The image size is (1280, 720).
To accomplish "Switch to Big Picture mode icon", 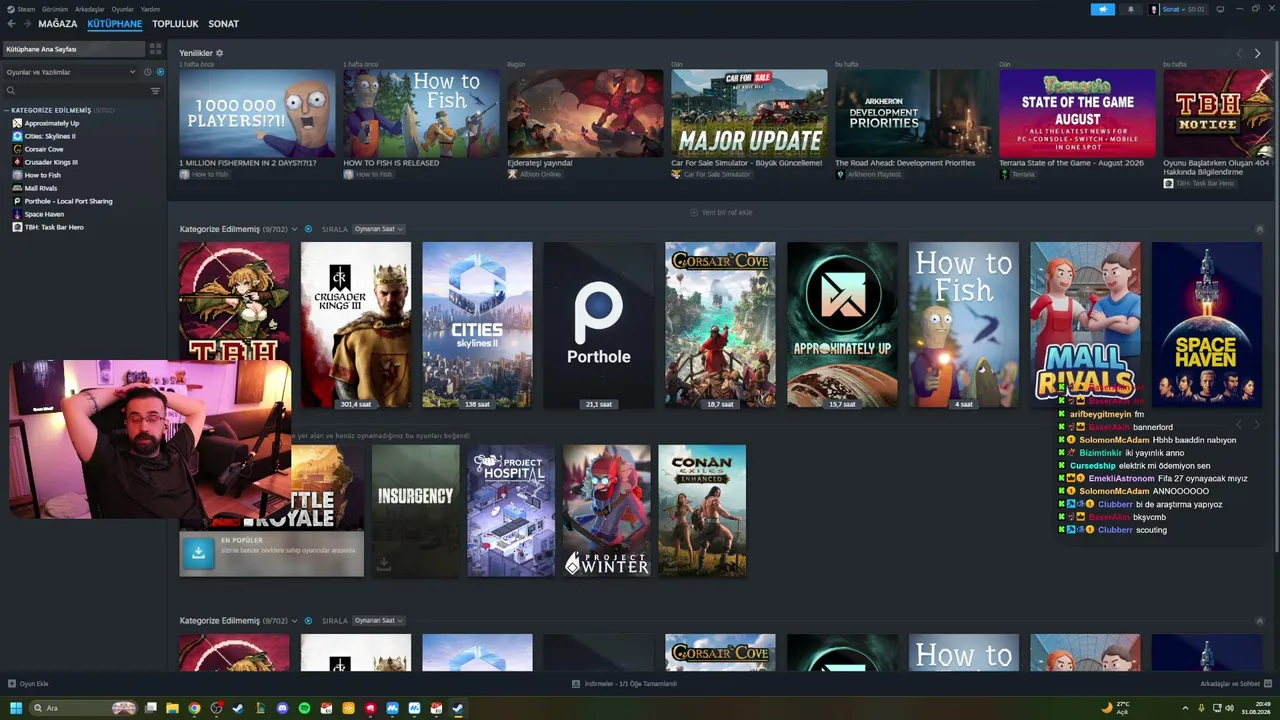I will tap(1220, 9).
